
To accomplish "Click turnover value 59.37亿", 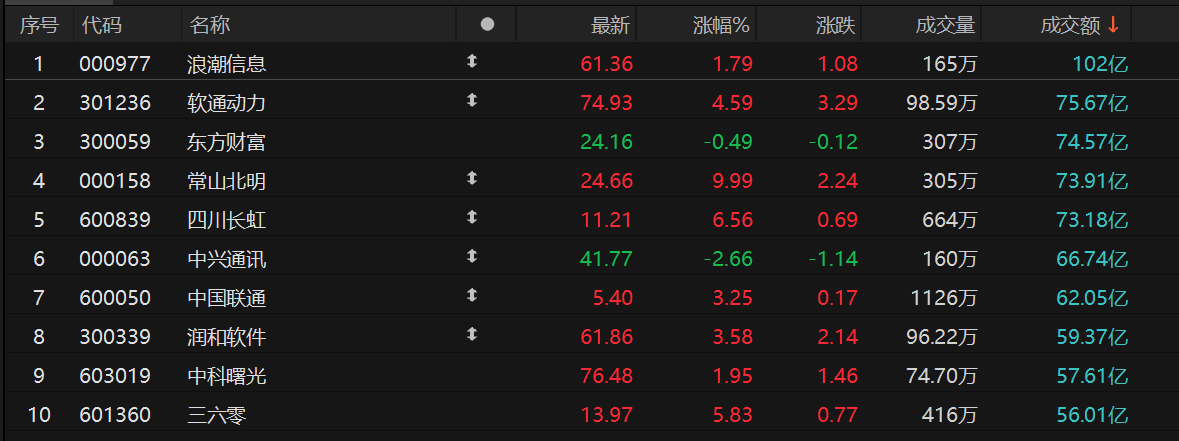I will [1093, 337].
